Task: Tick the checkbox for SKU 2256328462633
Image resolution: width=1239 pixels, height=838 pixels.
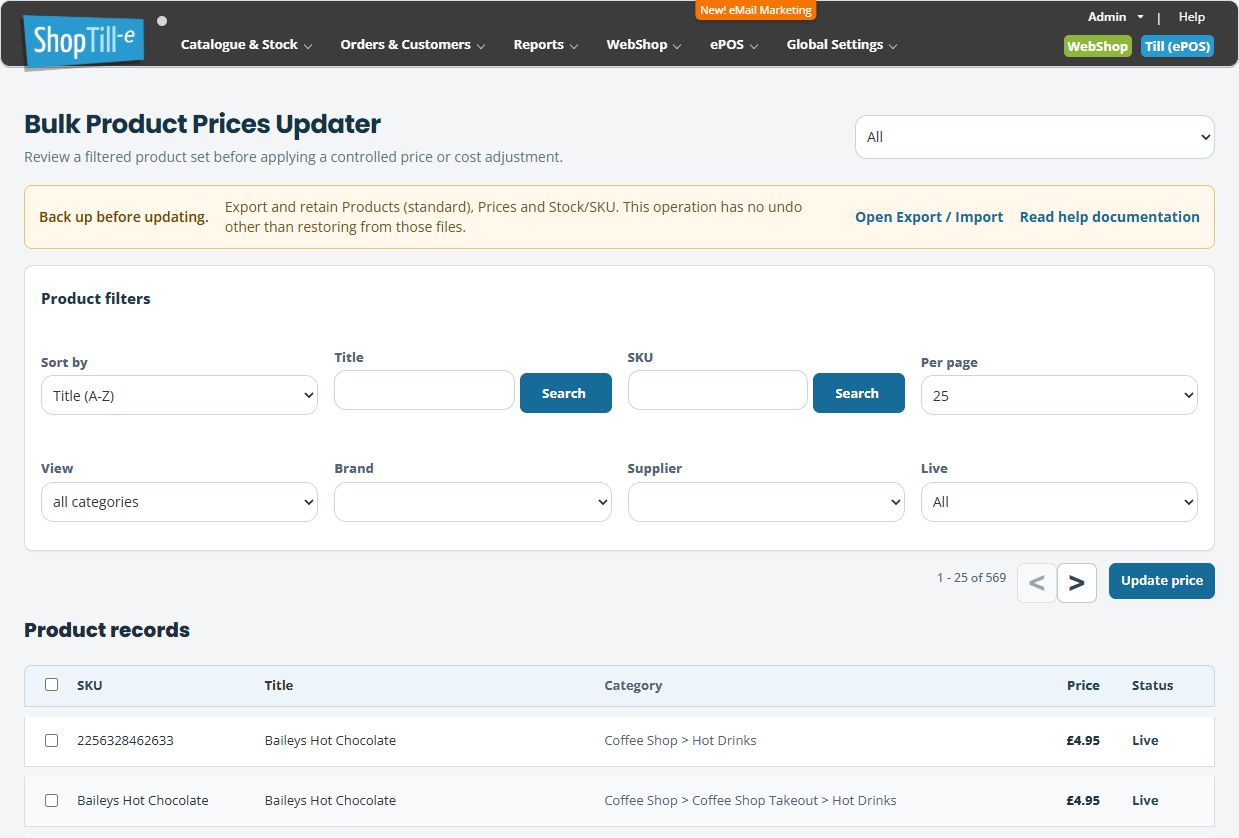Action: click(x=52, y=741)
